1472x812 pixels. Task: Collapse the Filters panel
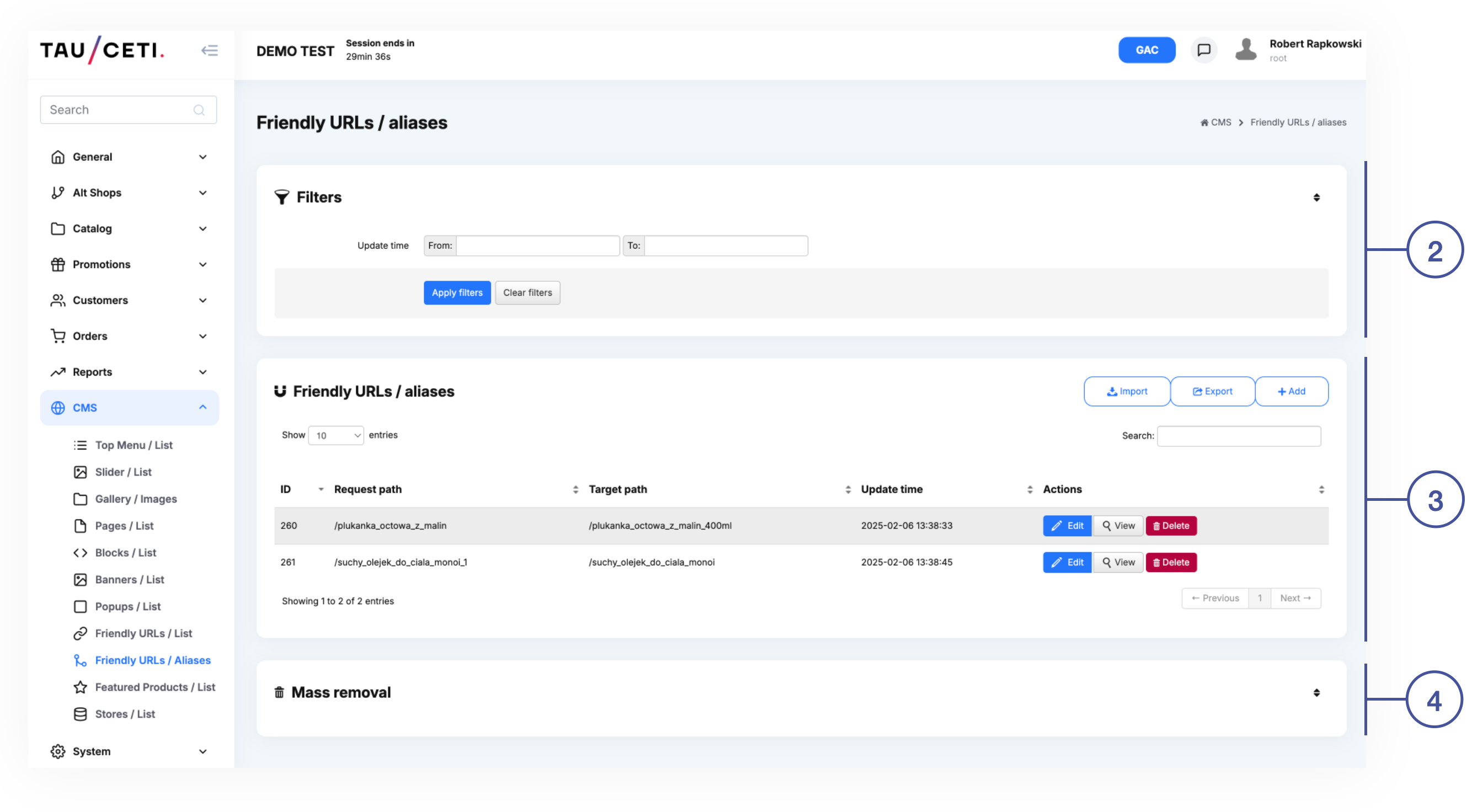click(1316, 197)
